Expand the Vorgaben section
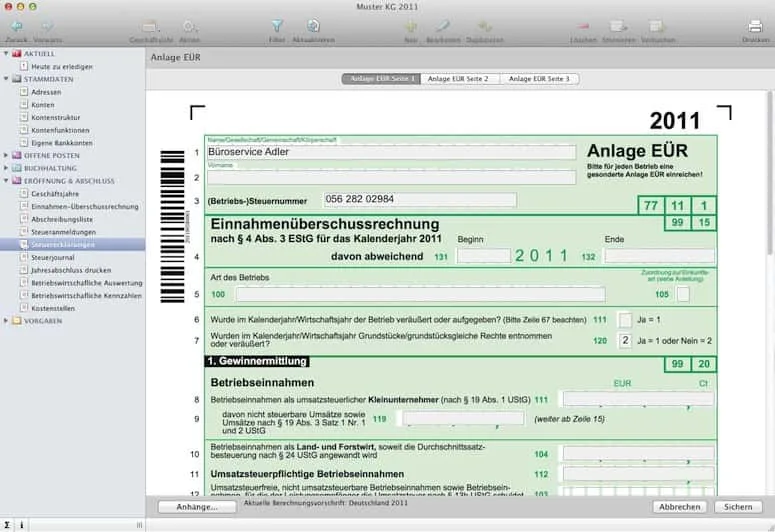The image size is (775, 532). coord(6,321)
